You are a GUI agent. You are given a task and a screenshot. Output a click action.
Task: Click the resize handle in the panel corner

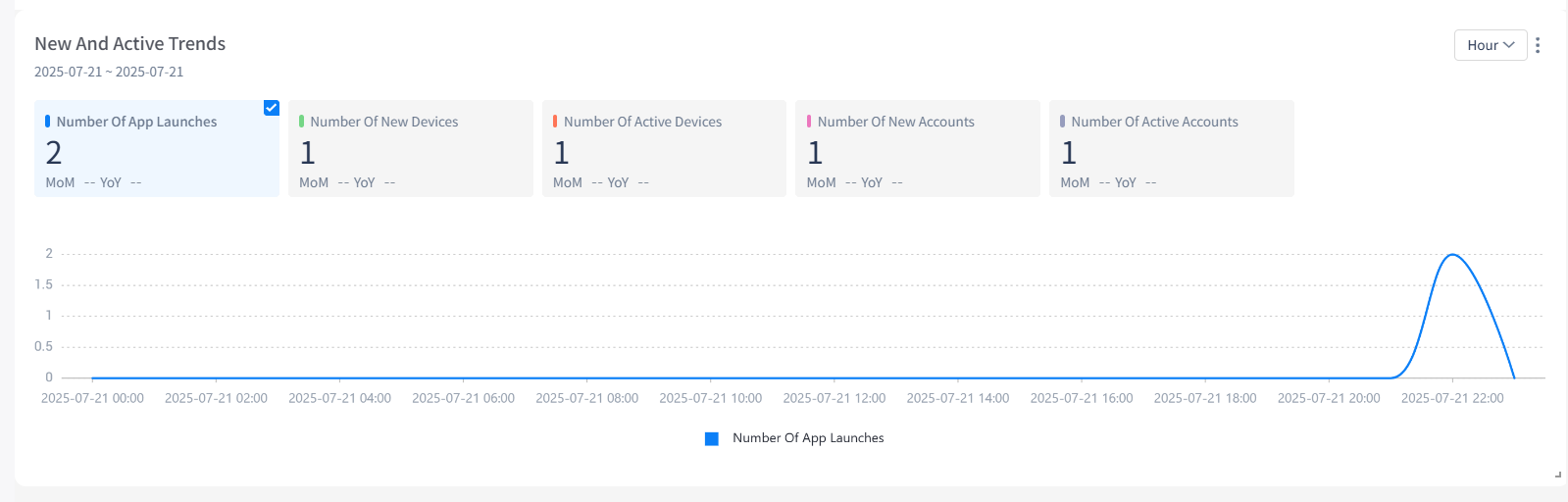tap(1558, 475)
